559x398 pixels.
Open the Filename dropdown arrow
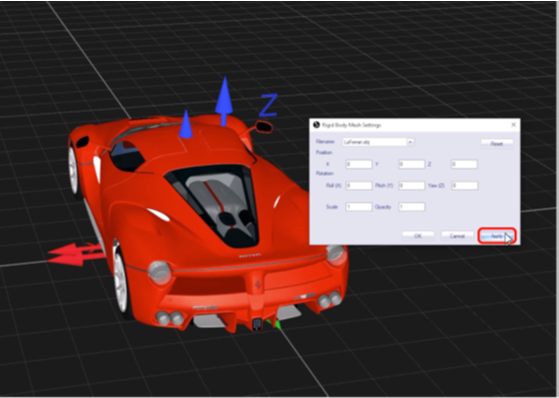point(410,142)
